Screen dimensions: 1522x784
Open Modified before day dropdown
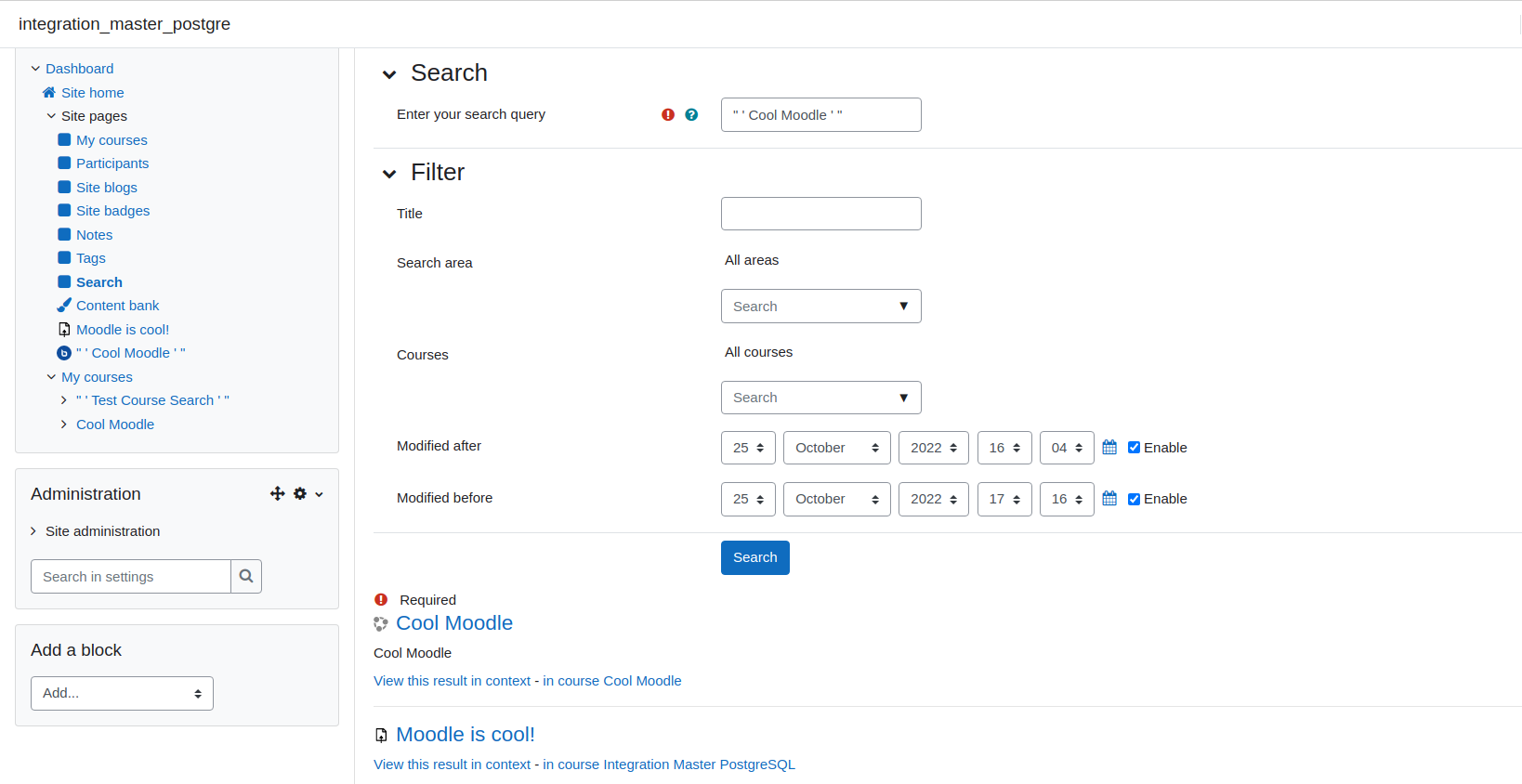(748, 499)
